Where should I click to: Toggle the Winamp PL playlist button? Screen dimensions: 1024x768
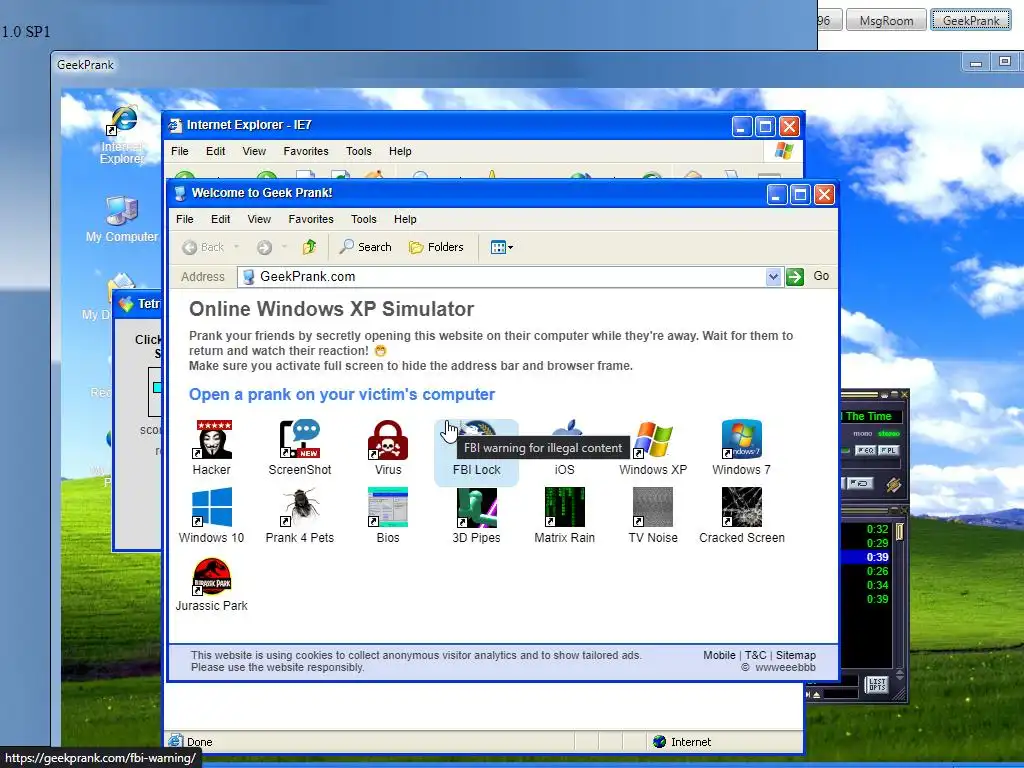click(x=888, y=450)
